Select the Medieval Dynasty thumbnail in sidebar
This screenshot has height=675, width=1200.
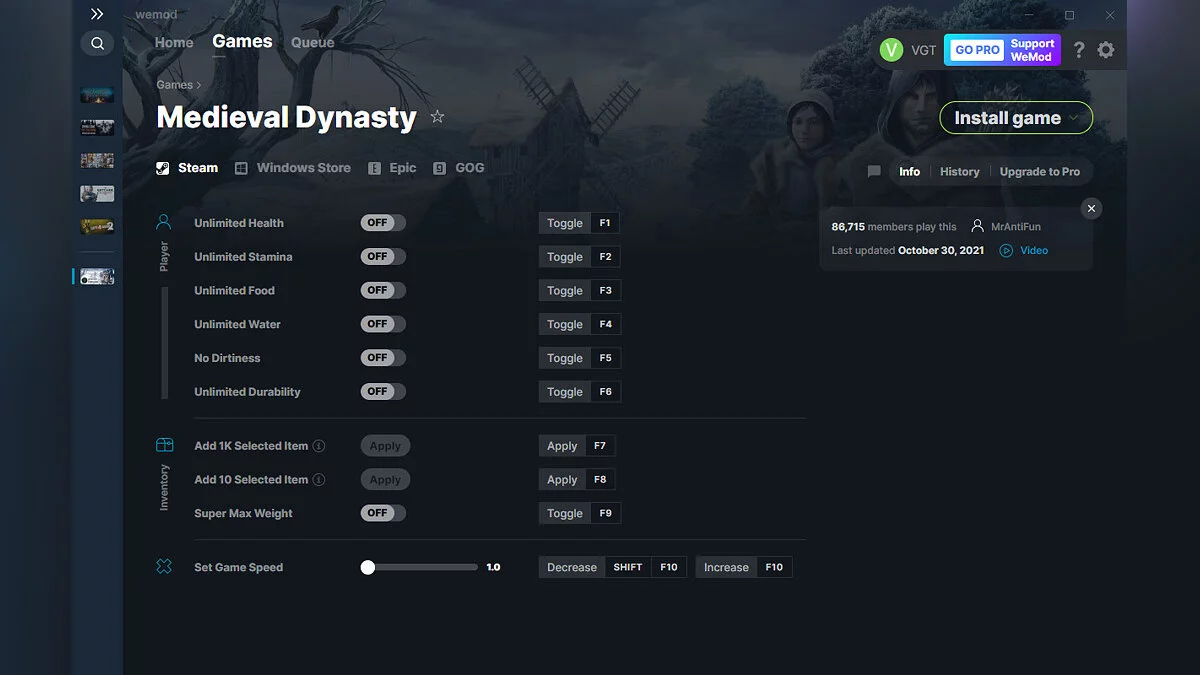95,276
